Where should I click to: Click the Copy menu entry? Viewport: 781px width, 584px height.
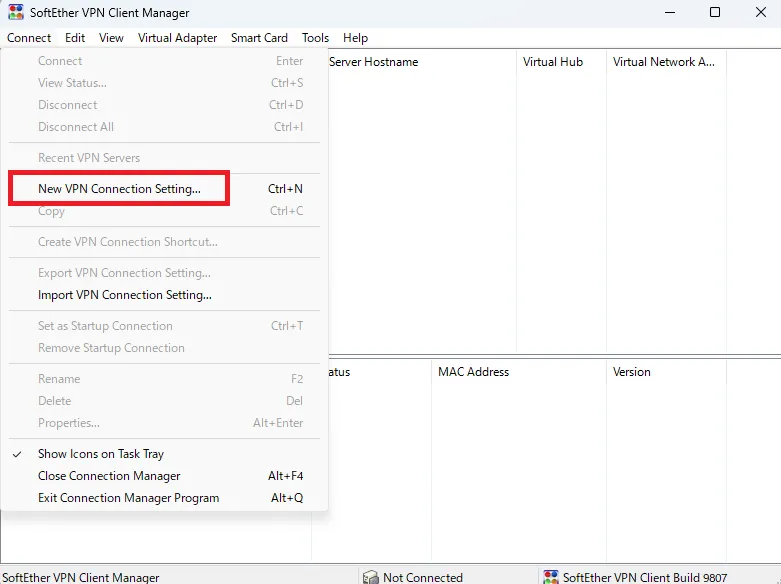[164, 211]
